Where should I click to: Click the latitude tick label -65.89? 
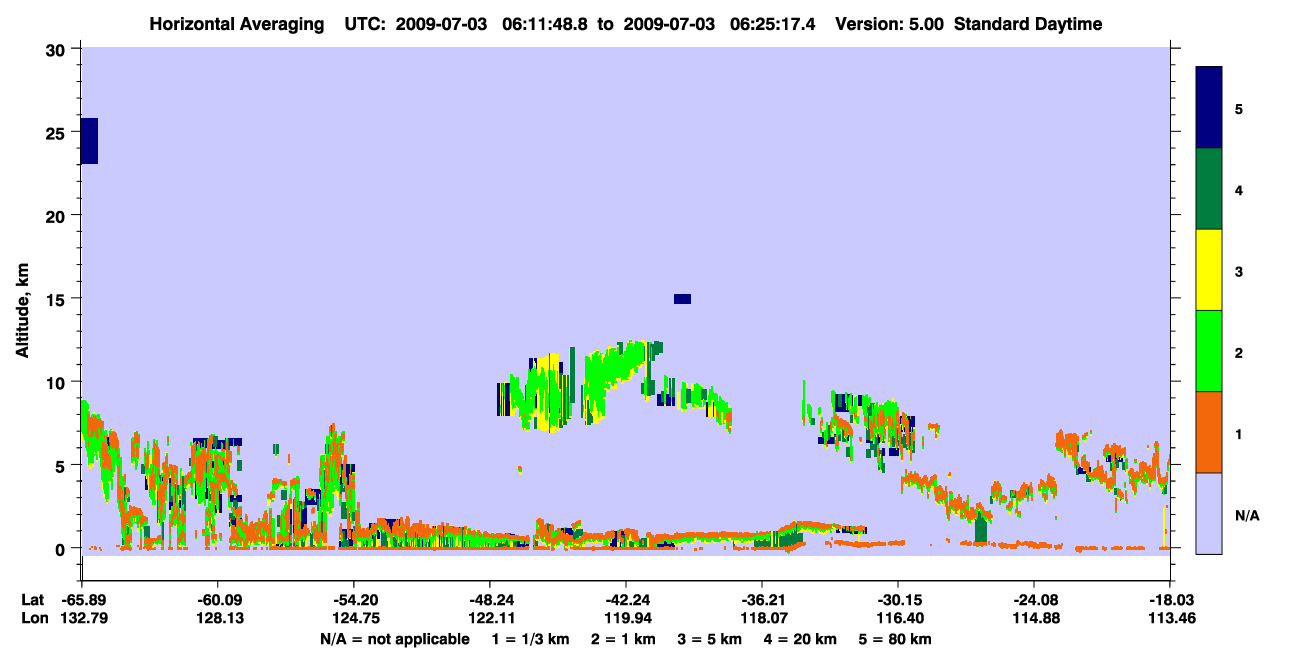82,600
